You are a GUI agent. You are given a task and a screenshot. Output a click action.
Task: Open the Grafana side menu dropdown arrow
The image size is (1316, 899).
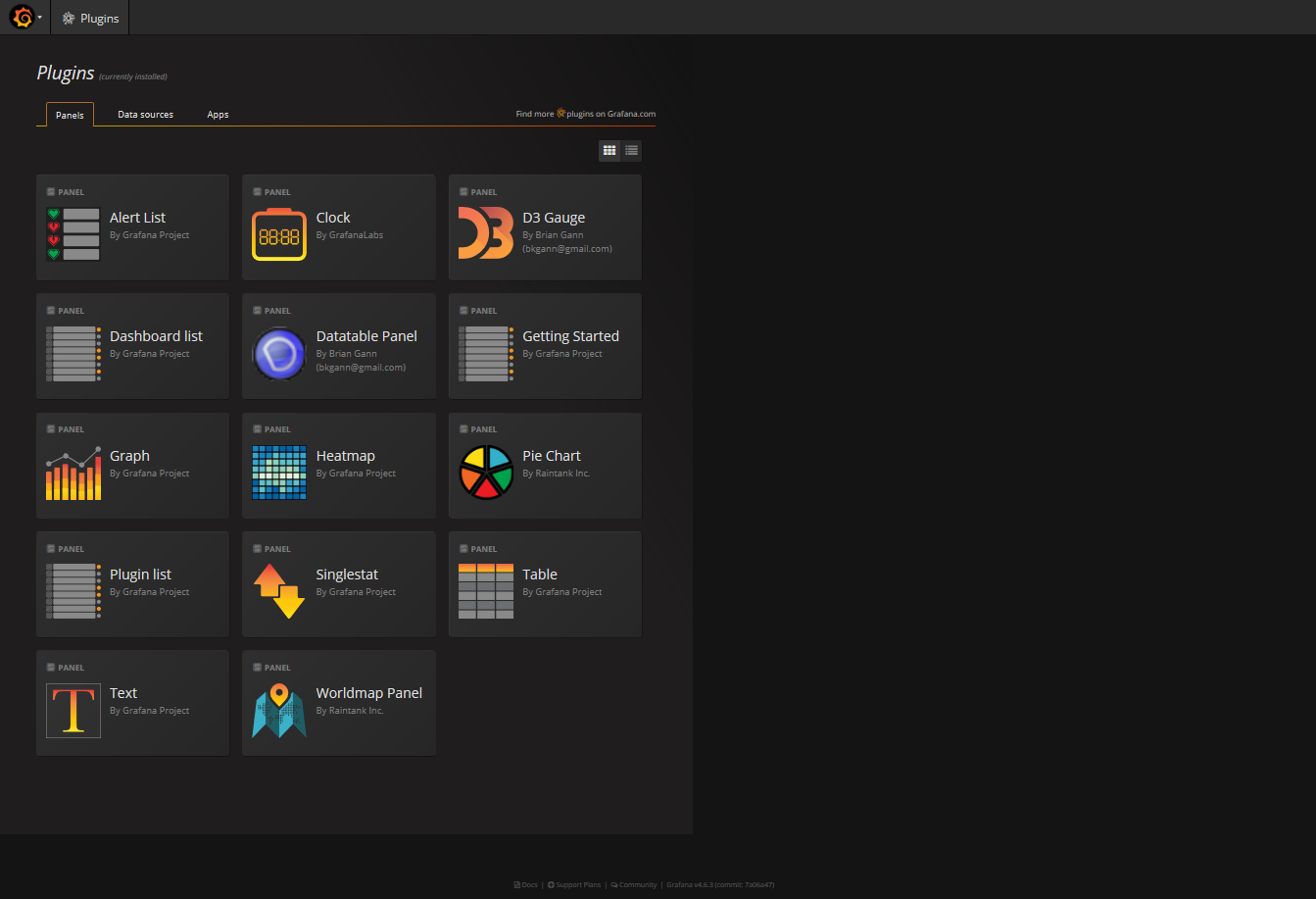(x=40, y=17)
